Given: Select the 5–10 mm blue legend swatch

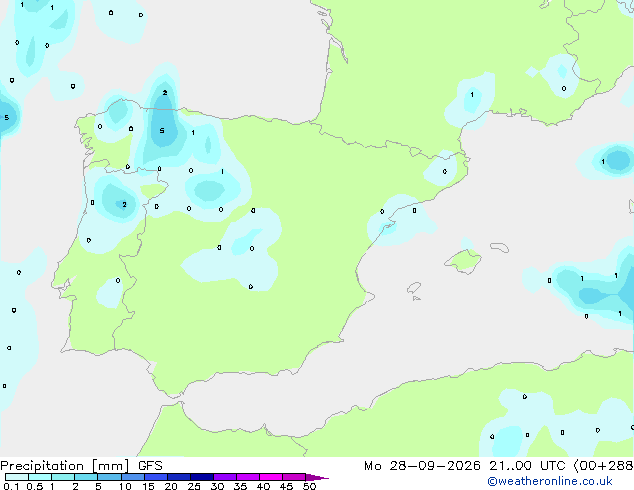Looking at the screenshot, I should pyautogui.click(x=109, y=477).
